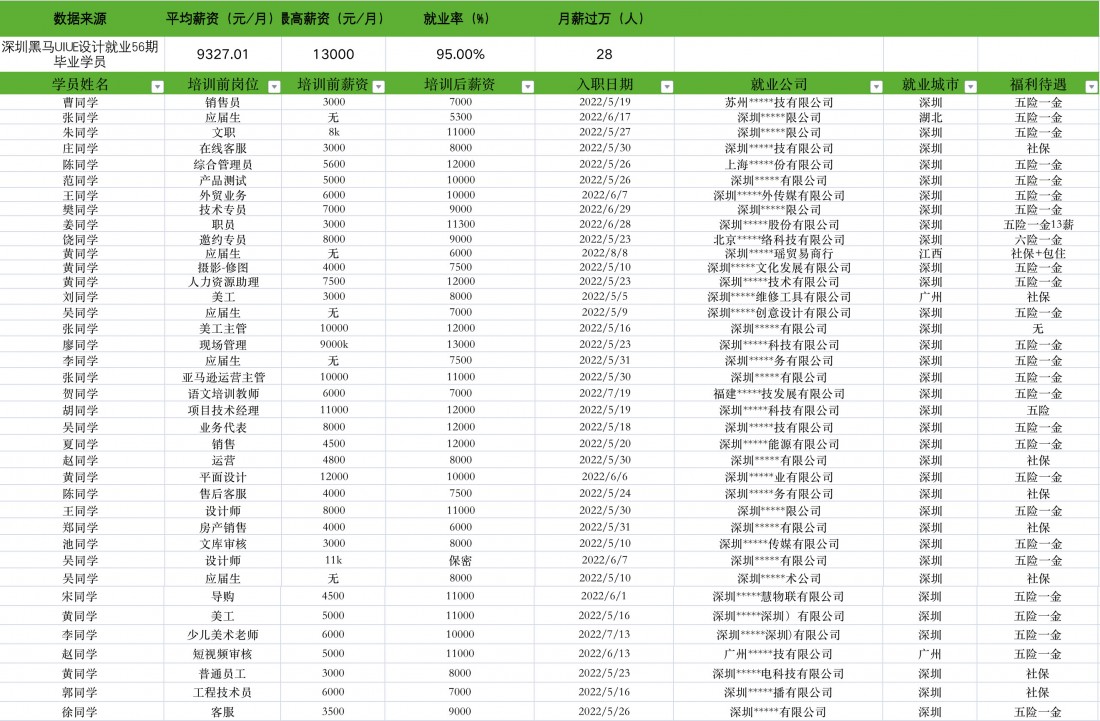Select the 数据来源 header cell
1100x721 pixels.
pos(81,19)
